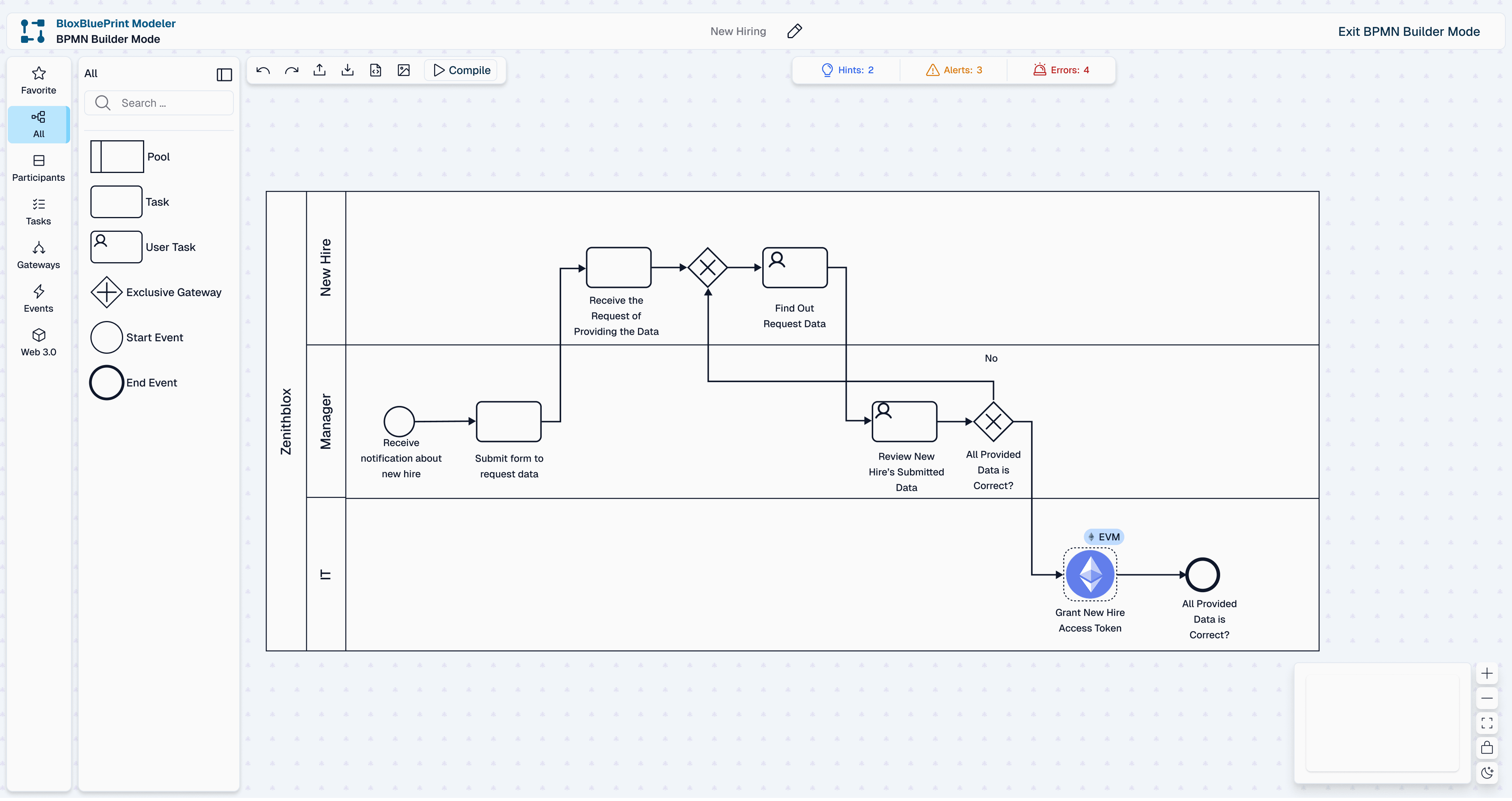Show Alerts: 3 list
Image resolution: width=1512 pixels, height=801 pixels.
tap(954, 71)
